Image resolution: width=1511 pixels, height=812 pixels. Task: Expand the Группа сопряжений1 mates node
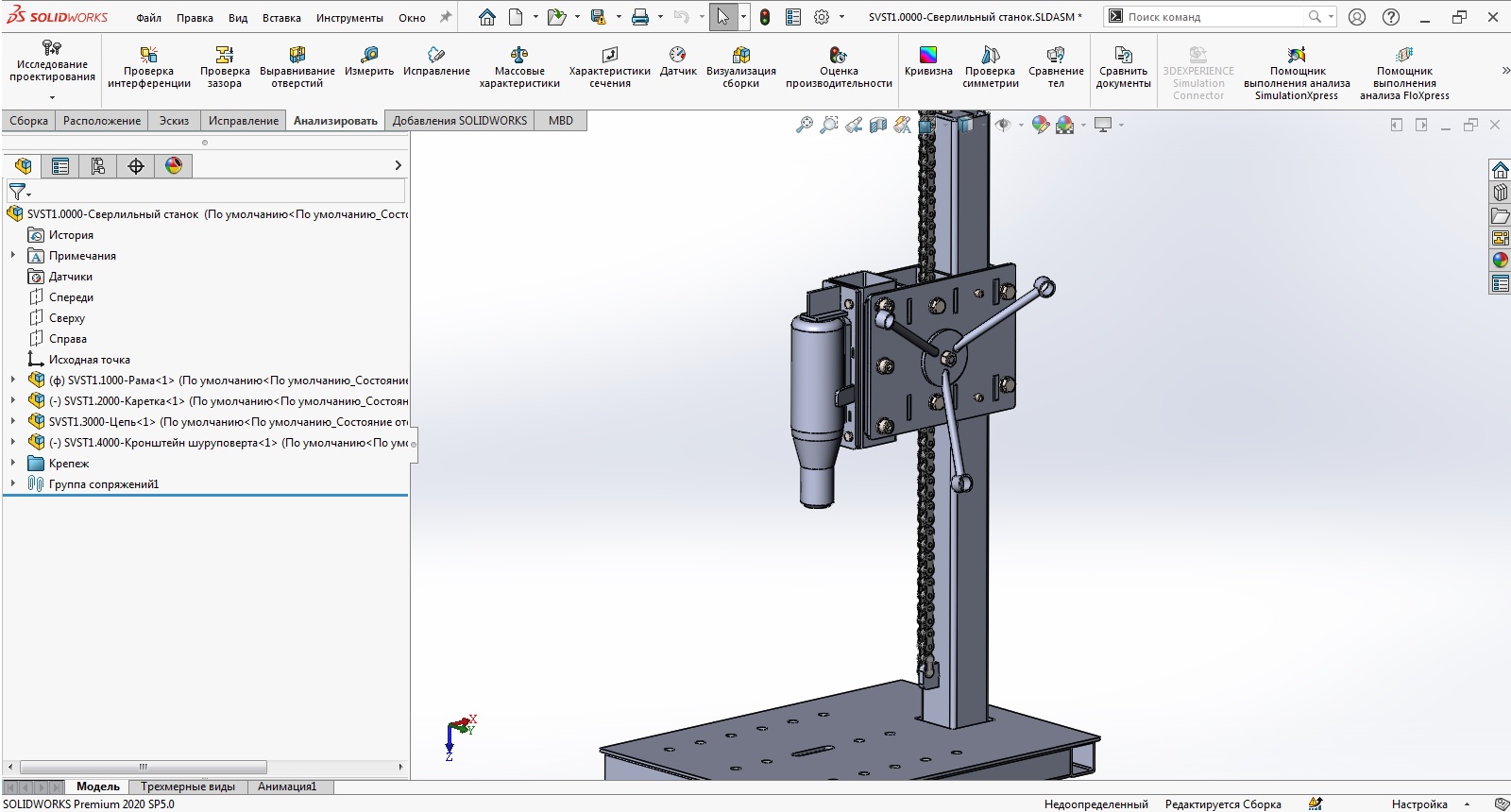tap(13, 484)
